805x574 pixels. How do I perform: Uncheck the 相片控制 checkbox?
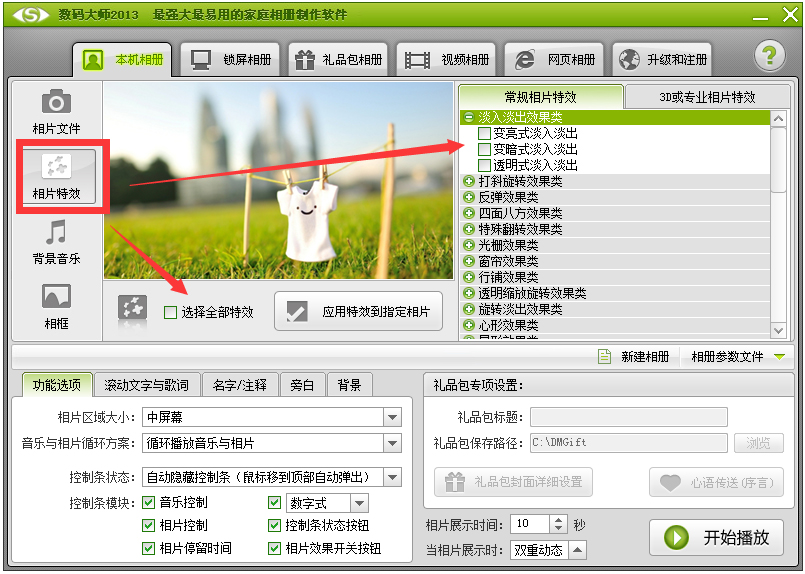click(x=148, y=525)
